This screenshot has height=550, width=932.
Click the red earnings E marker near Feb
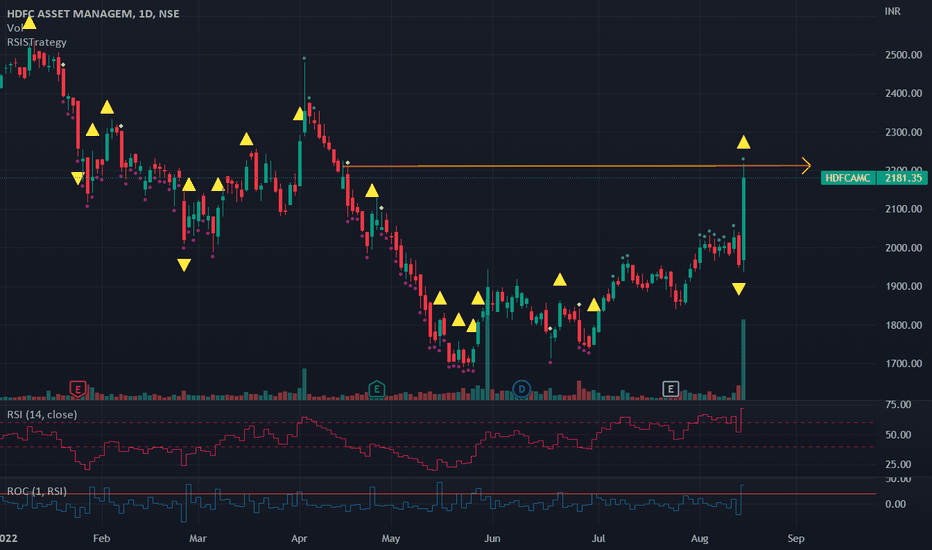coord(78,389)
